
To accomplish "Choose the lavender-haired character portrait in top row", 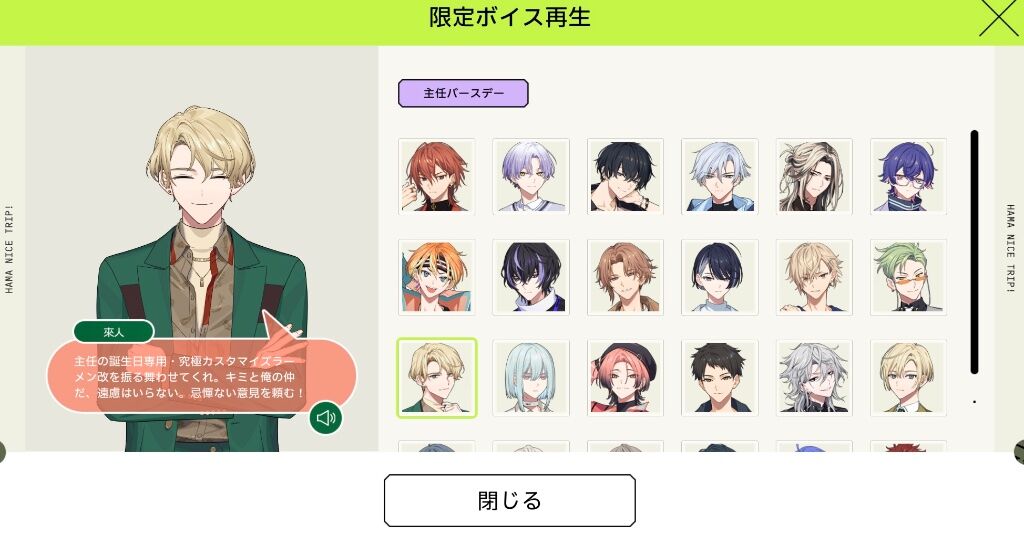I will click(531, 176).
